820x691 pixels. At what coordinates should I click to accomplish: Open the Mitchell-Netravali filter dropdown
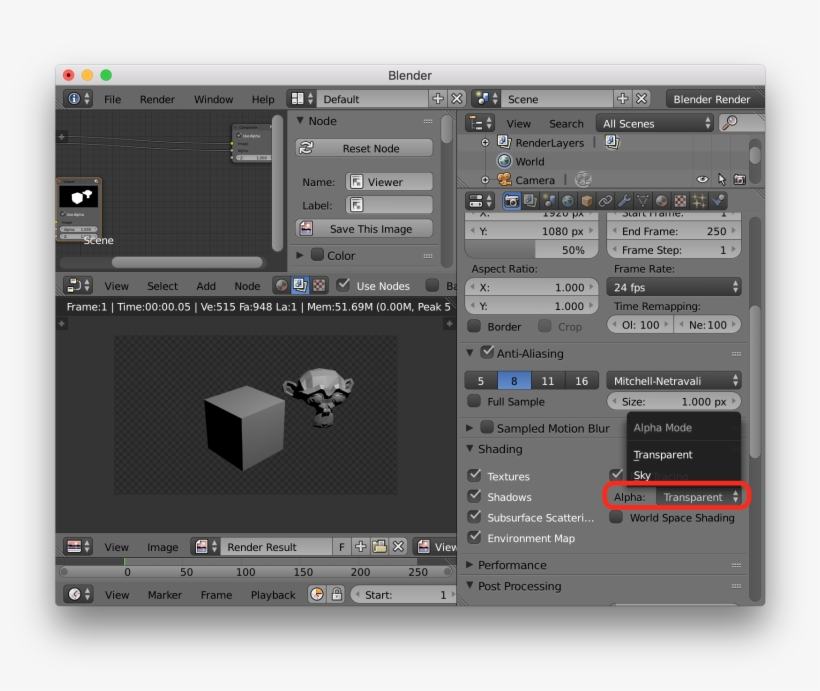click(x=673, y=380)
